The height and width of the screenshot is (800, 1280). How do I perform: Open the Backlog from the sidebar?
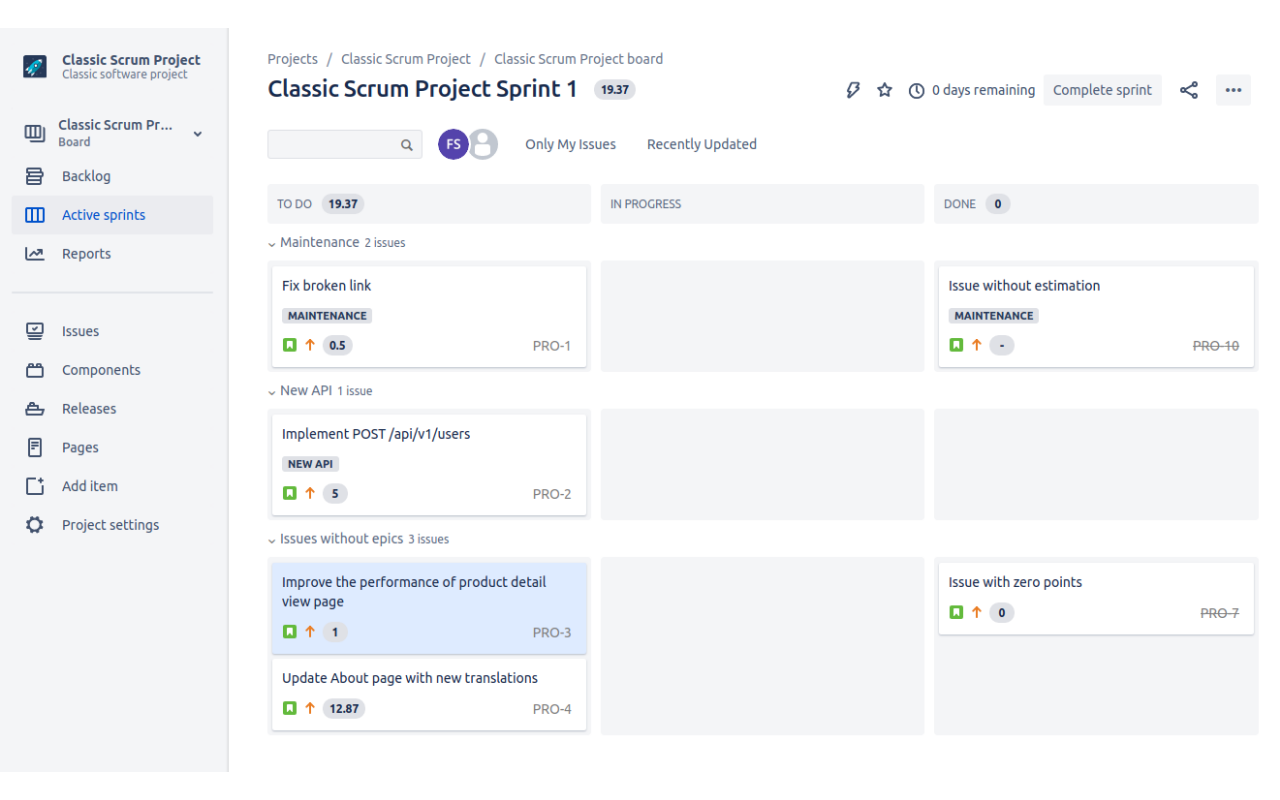coord(88,176)
